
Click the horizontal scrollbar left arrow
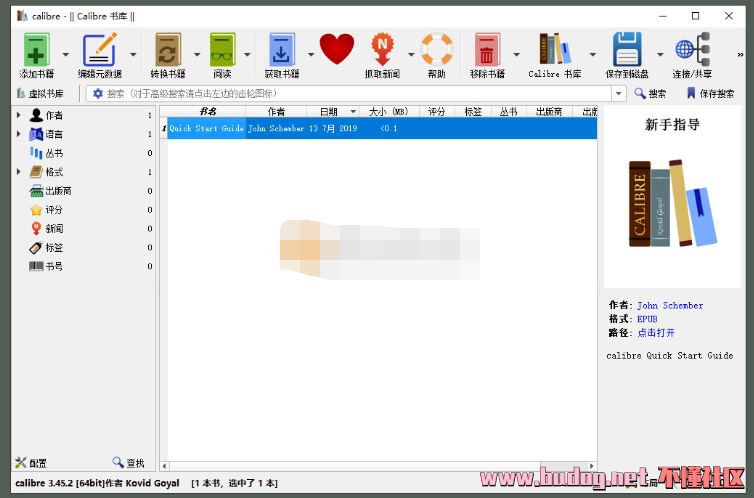pyautogui.click(x=164, y=465)
